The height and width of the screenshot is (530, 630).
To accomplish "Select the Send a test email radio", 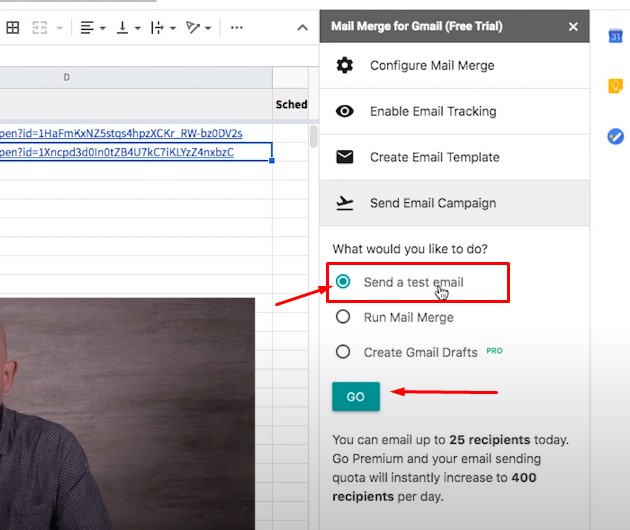I will (343, 281).
